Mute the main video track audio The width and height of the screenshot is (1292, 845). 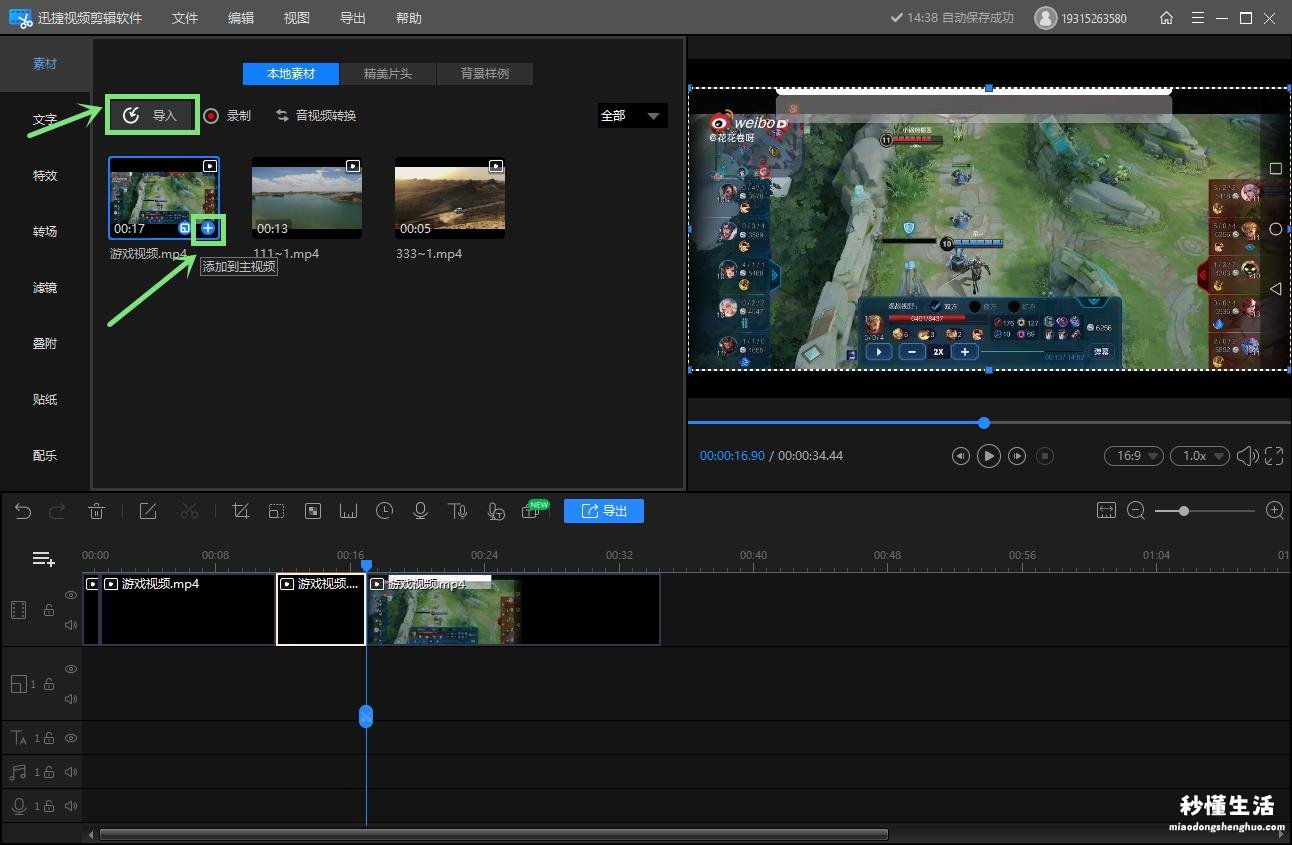71,625
